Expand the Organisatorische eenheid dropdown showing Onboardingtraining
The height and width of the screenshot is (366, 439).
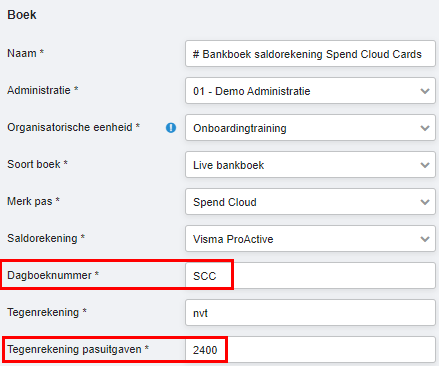pyautogui.click(x=310, y=128)
